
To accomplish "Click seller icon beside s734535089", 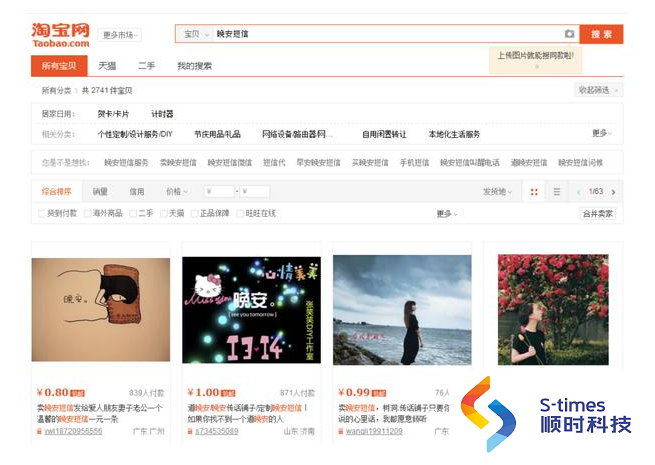I will 190,431.
